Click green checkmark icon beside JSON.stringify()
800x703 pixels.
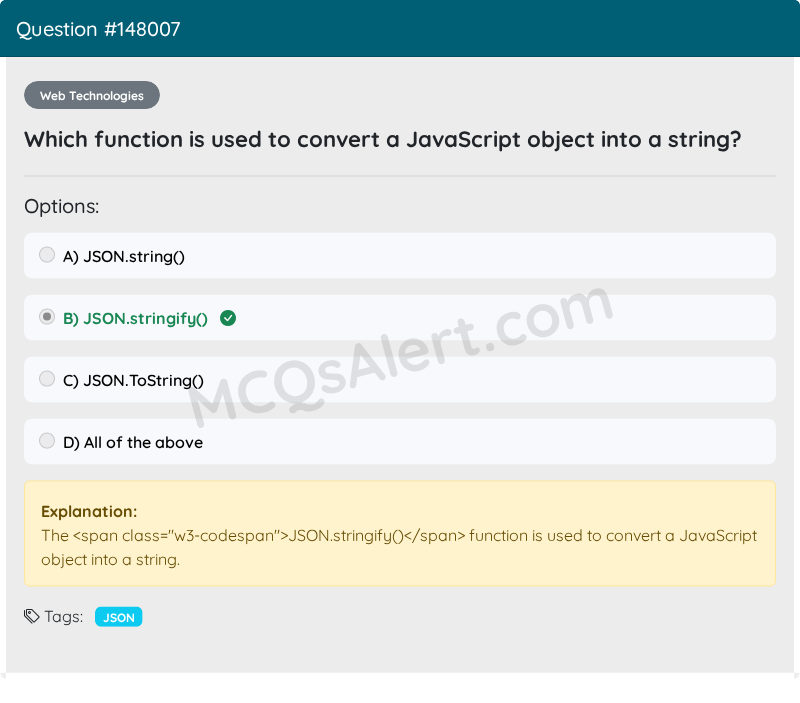tap(228, 318)
